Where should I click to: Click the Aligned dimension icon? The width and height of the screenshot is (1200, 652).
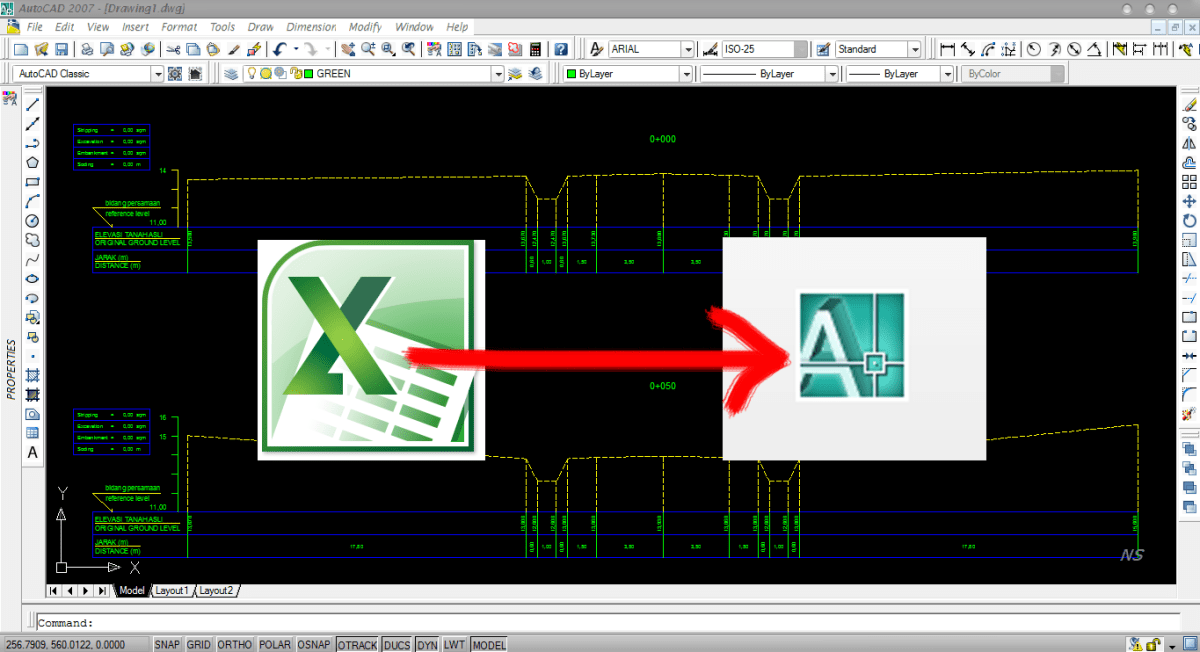click(968, 49)
